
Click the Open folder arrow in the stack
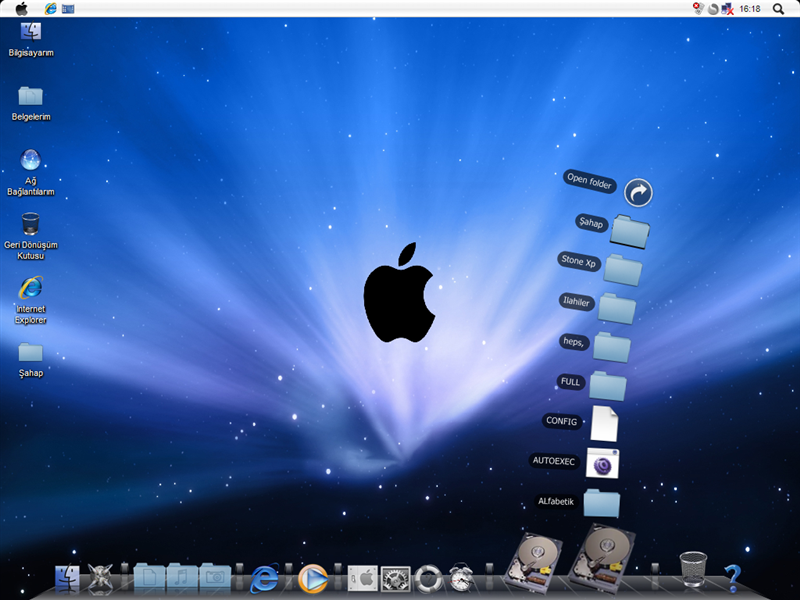click(x=638, y=193)
